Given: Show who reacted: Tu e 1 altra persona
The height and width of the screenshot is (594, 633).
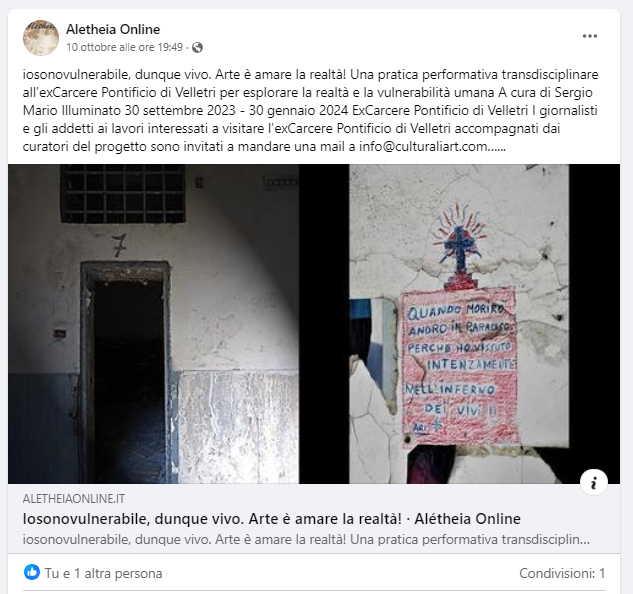Looking at the screenshot, I should [103, 573].
